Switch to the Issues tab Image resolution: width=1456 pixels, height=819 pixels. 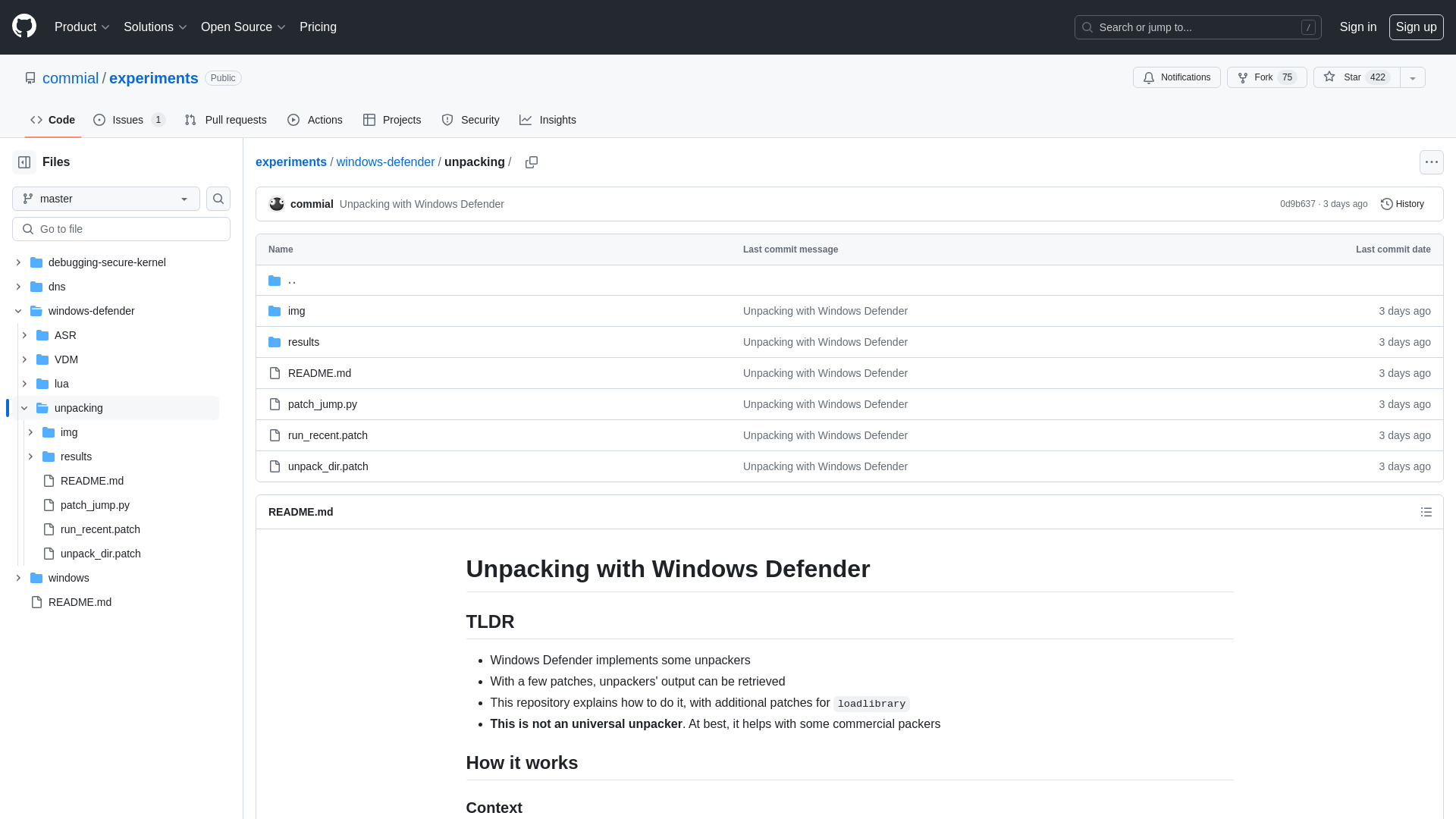point(129,120)
